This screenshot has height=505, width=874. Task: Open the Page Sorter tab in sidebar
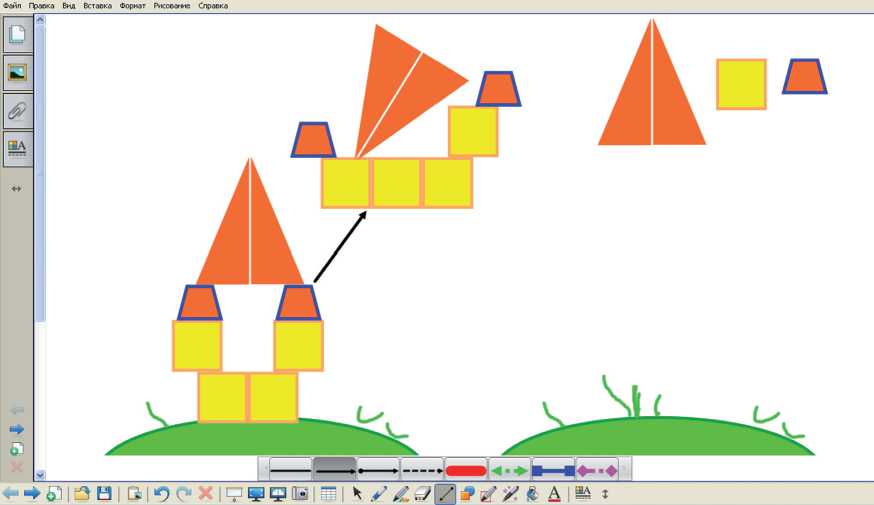pos(17,35)
